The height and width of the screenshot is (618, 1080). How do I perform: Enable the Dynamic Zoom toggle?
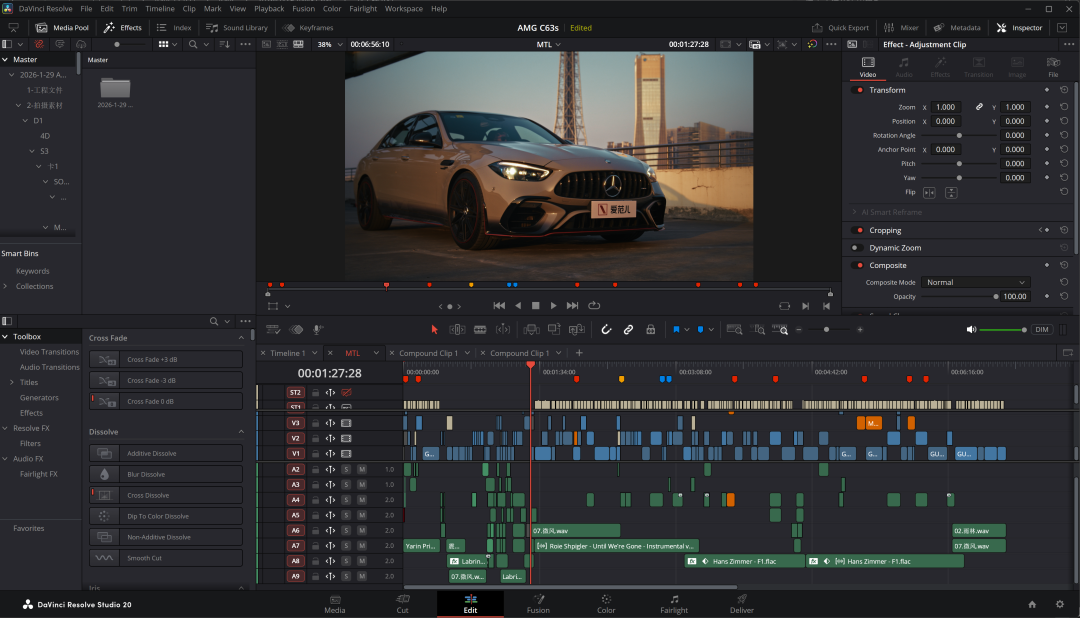pyautogui.click(x=856, y=248)
